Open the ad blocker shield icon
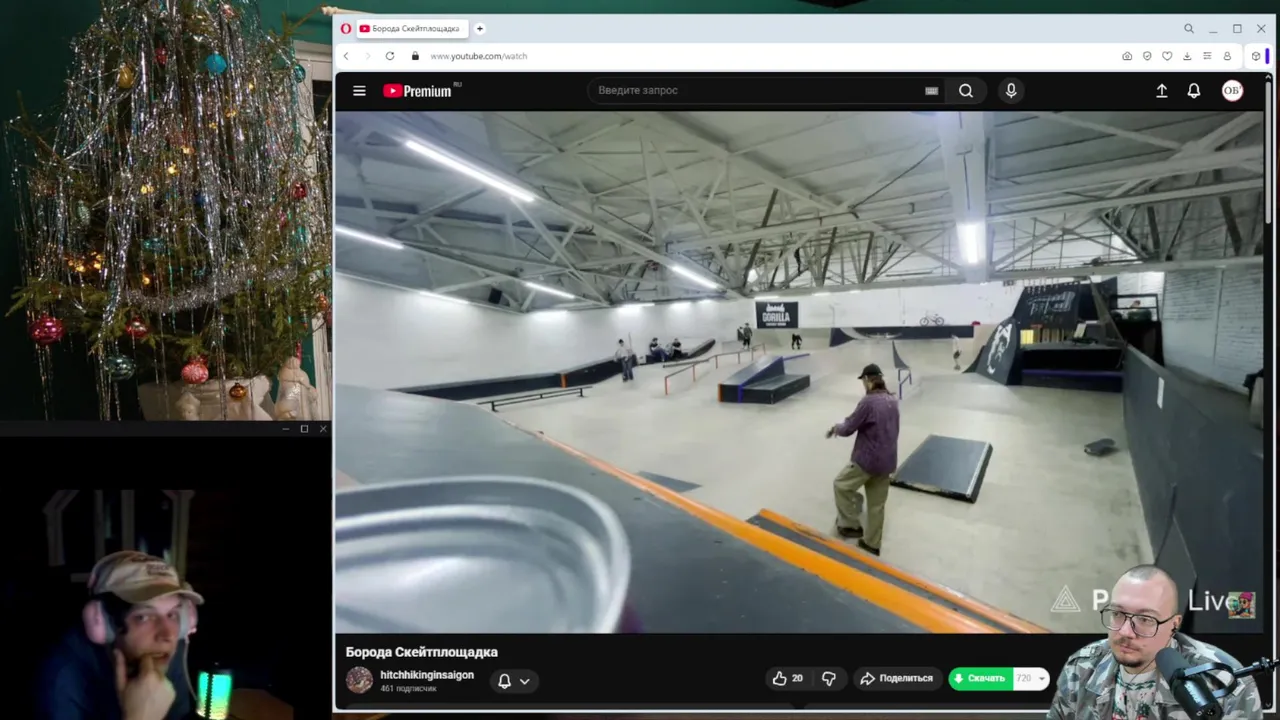Viewport: 1280px width, 720px height. [x=1147, y=56]
